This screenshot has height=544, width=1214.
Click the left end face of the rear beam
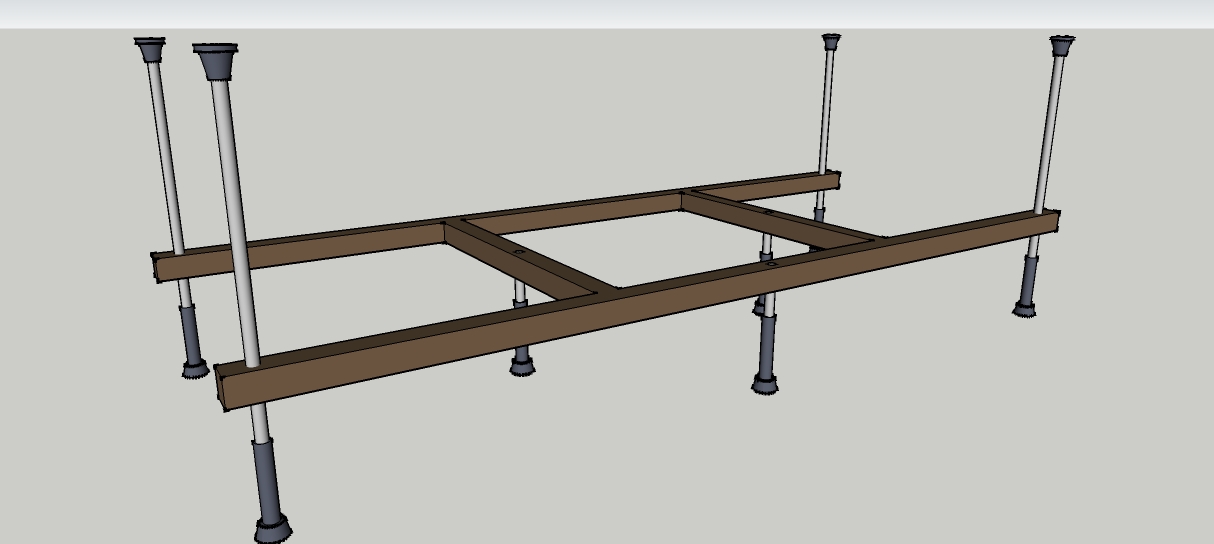[x=155, y=267]
